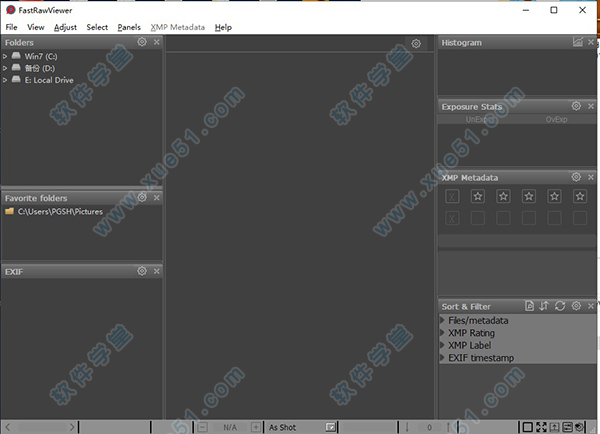This screenshot has height=434, width=600.
Task: Click the rightmost icon in bottom bar
Action: pyautogui.click(x=580, y=427)
